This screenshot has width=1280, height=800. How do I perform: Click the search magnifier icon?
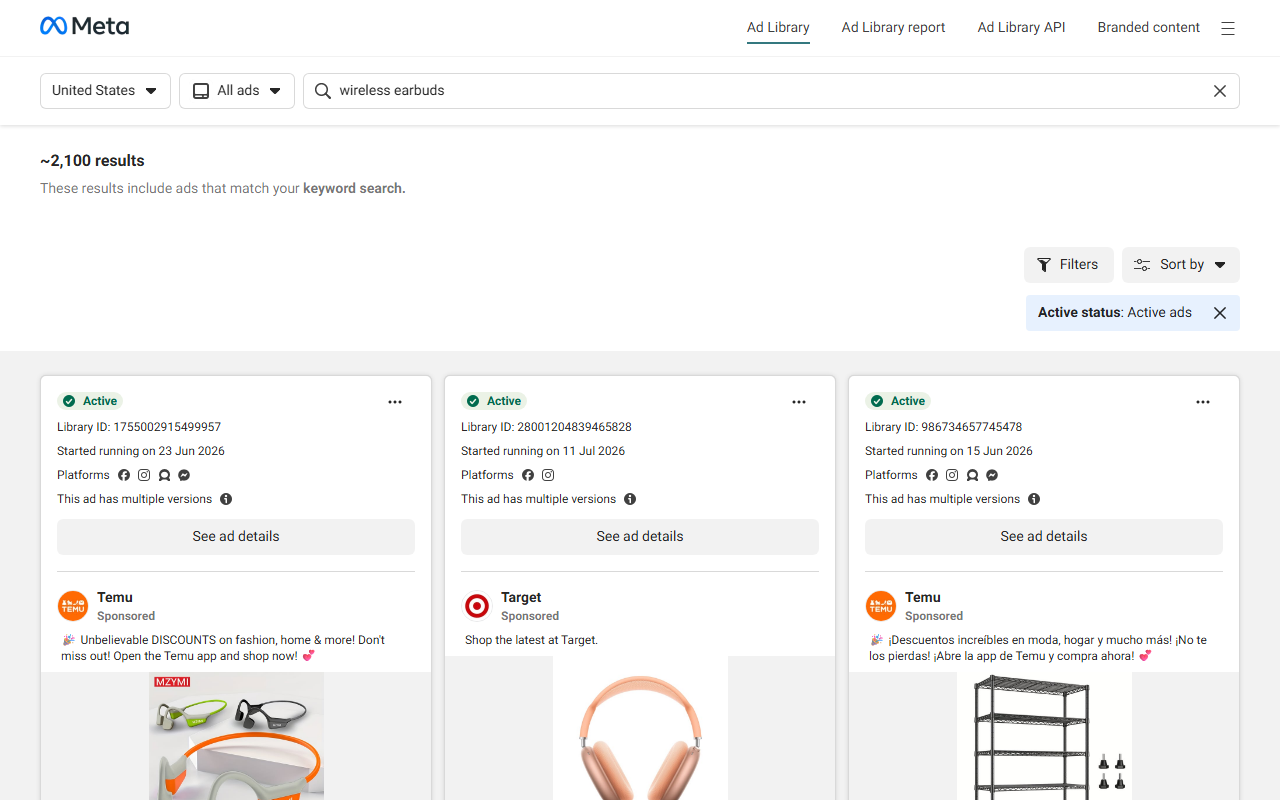tap(322, 91)
